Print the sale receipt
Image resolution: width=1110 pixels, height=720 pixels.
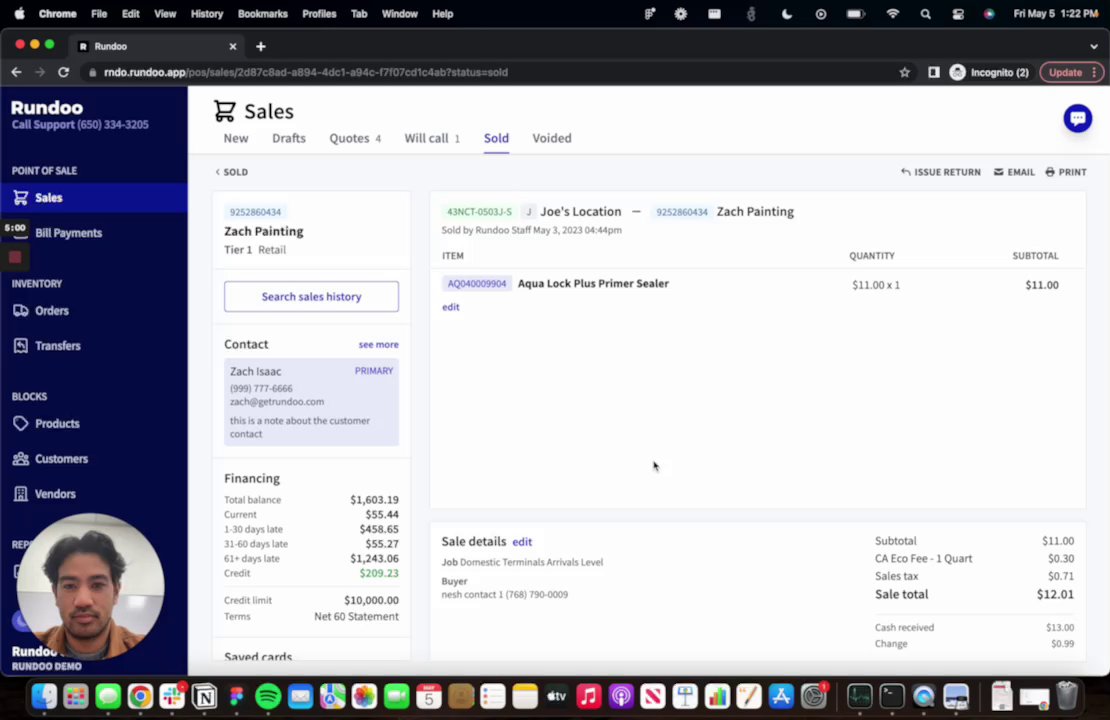pyautogui.click(x=1065, y=172)
